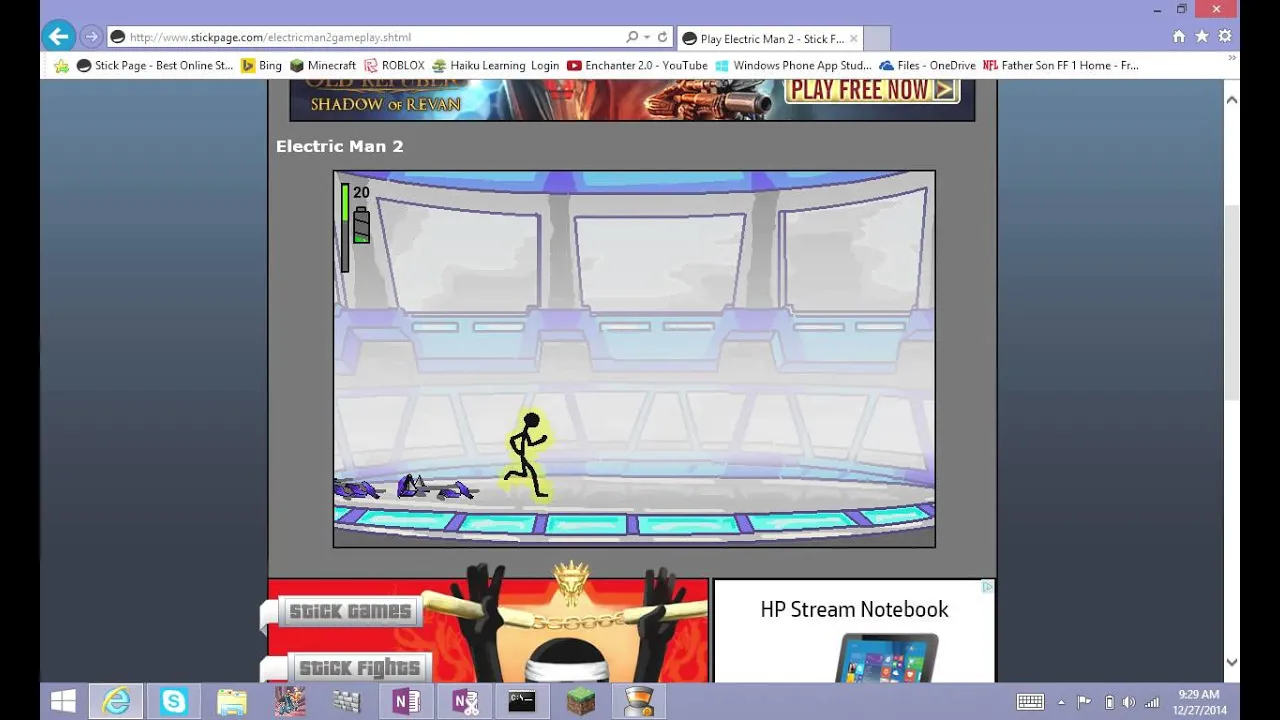Open the browser Home icon

tap(1179, 36)
